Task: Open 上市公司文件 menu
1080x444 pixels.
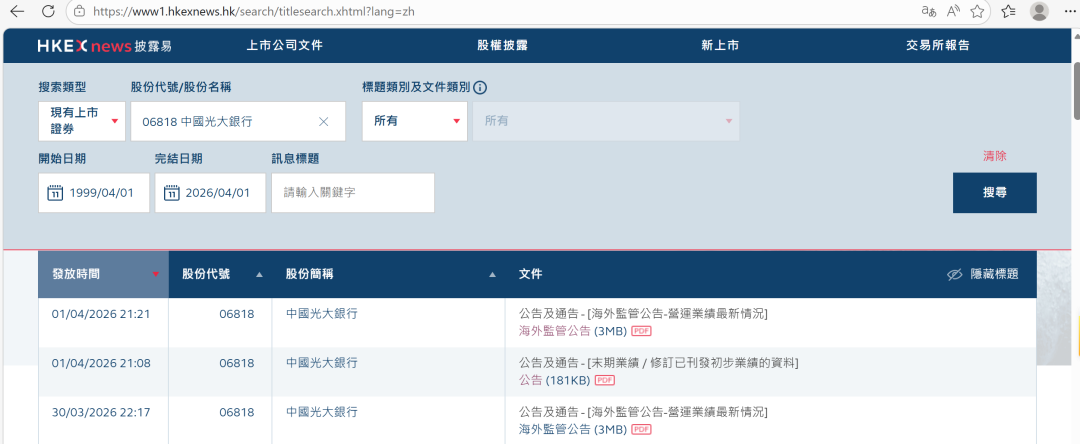Action: tap(284, 45)
